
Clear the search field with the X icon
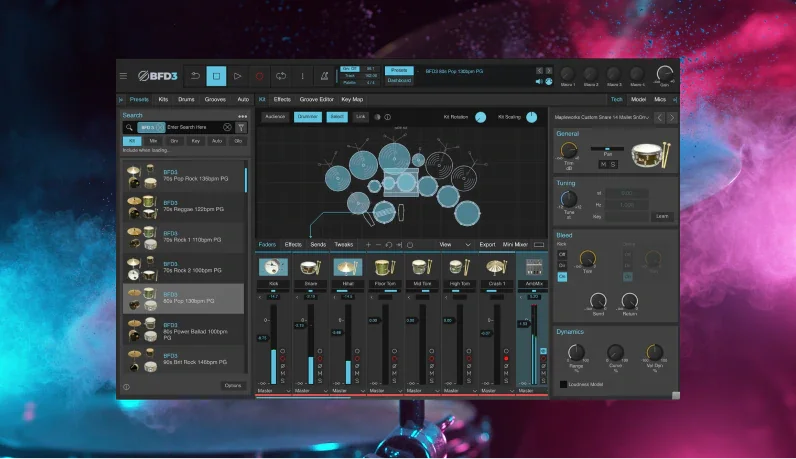click(x=227, y=128)
